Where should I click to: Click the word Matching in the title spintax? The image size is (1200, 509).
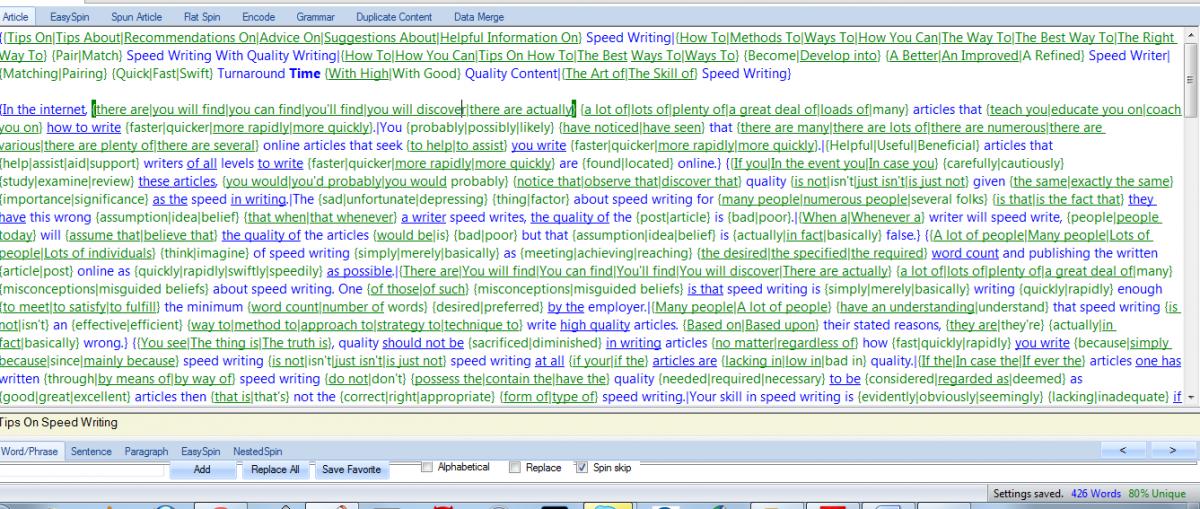30,74
